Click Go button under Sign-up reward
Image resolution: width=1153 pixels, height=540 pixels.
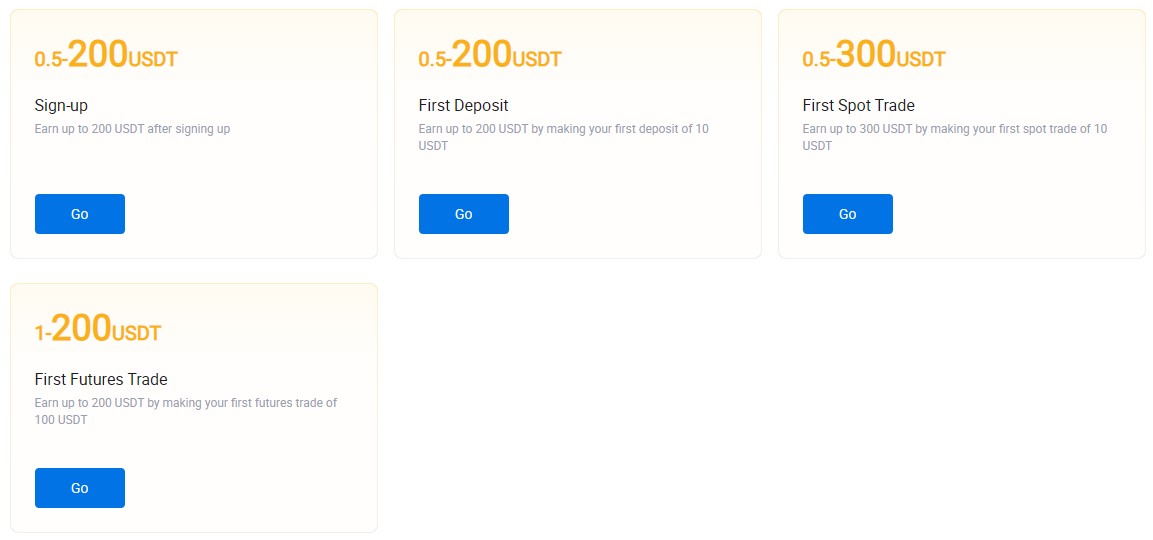point(79,214)
